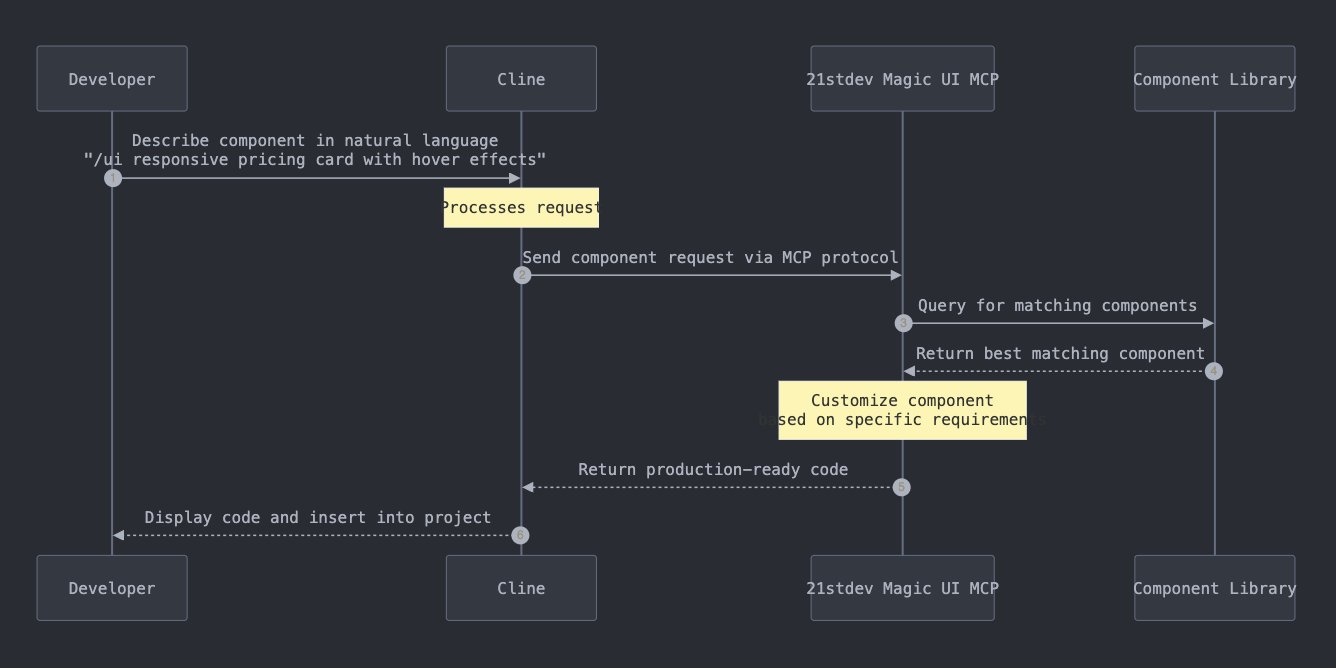Viewport: 1336px width, 668px height.
Task: Click the sequence number 3 circle
Action: tap(903, 323)
